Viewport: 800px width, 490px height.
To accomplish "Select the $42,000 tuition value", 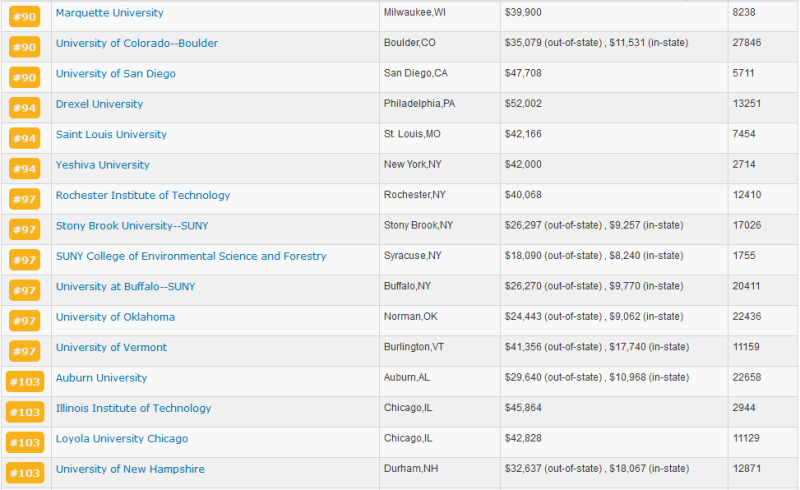I will pos(523,164).
